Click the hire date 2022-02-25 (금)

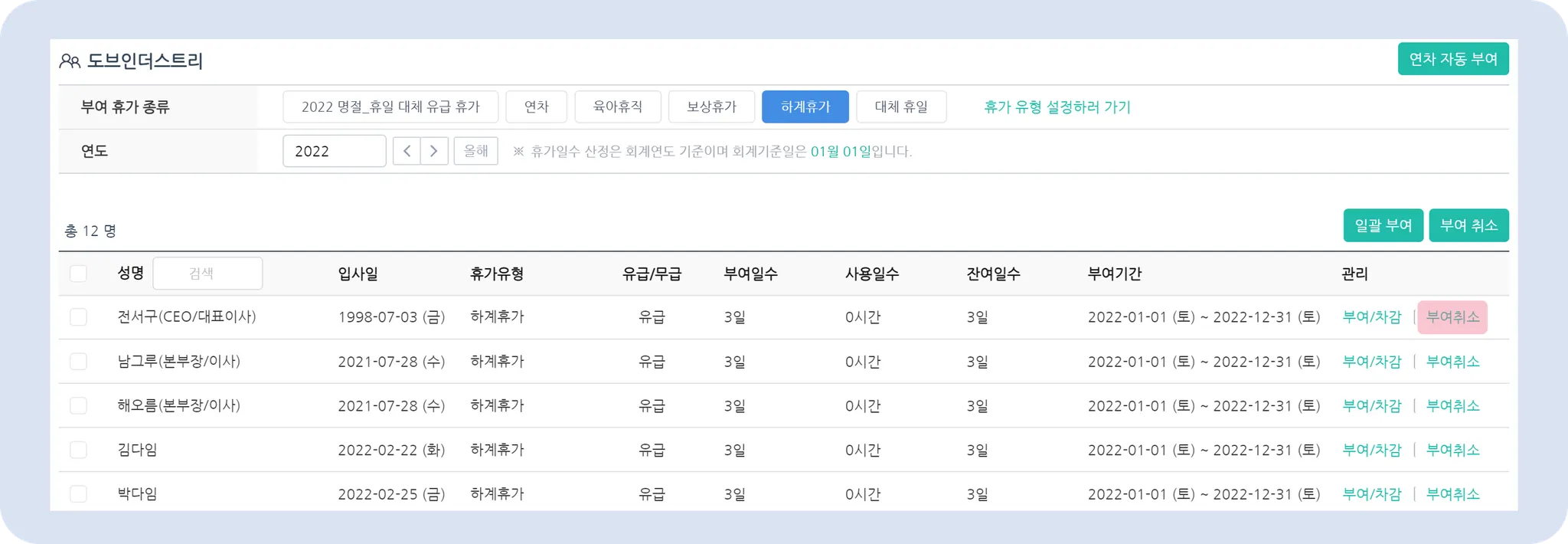pos(392,494)
